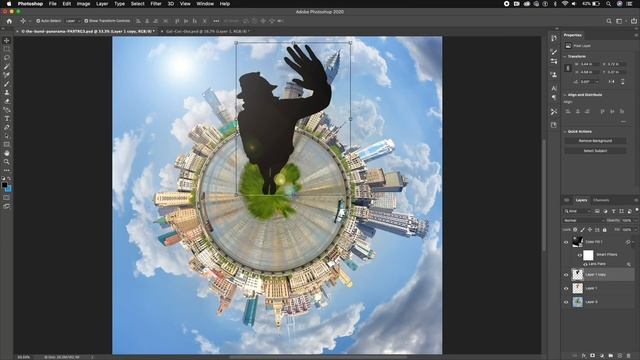Collapse the Transform section
This screenshot has width=640, height=360.
point(565,56)
